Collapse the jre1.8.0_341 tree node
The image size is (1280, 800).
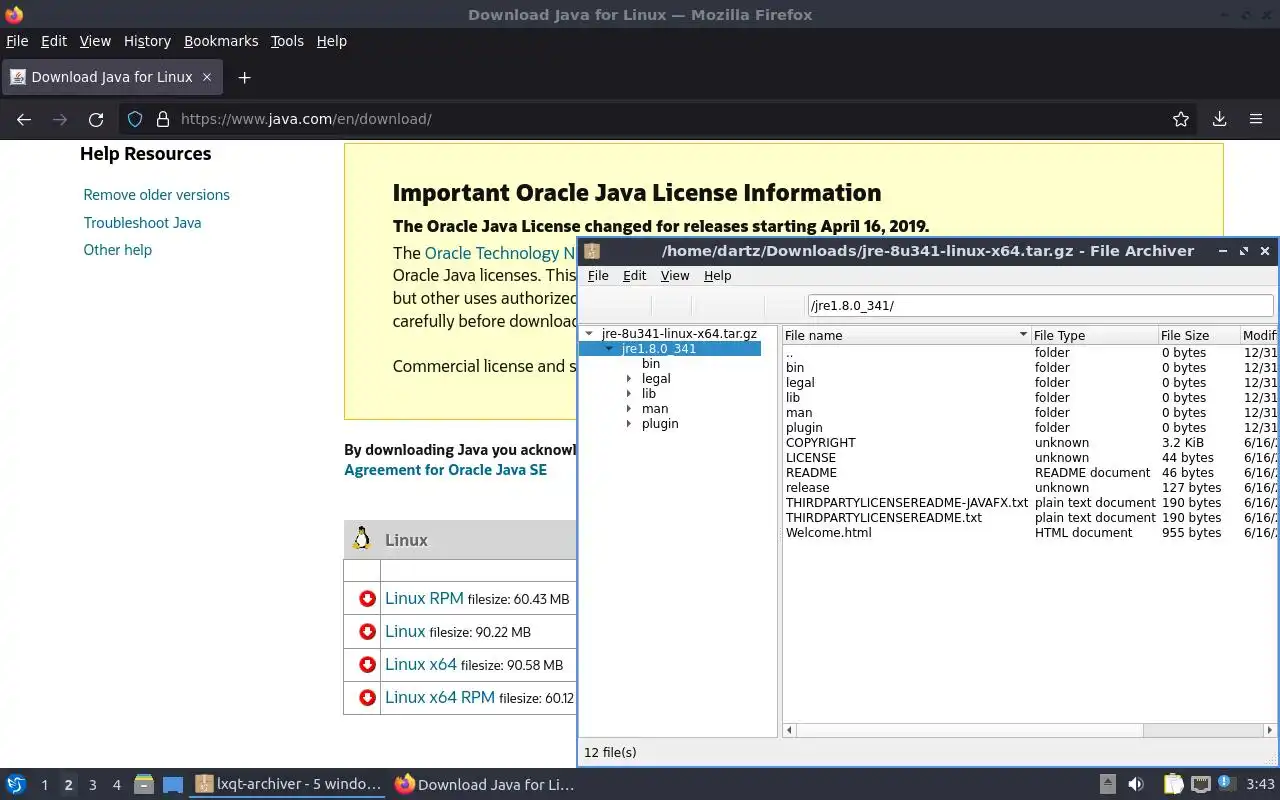coord(609,349)
